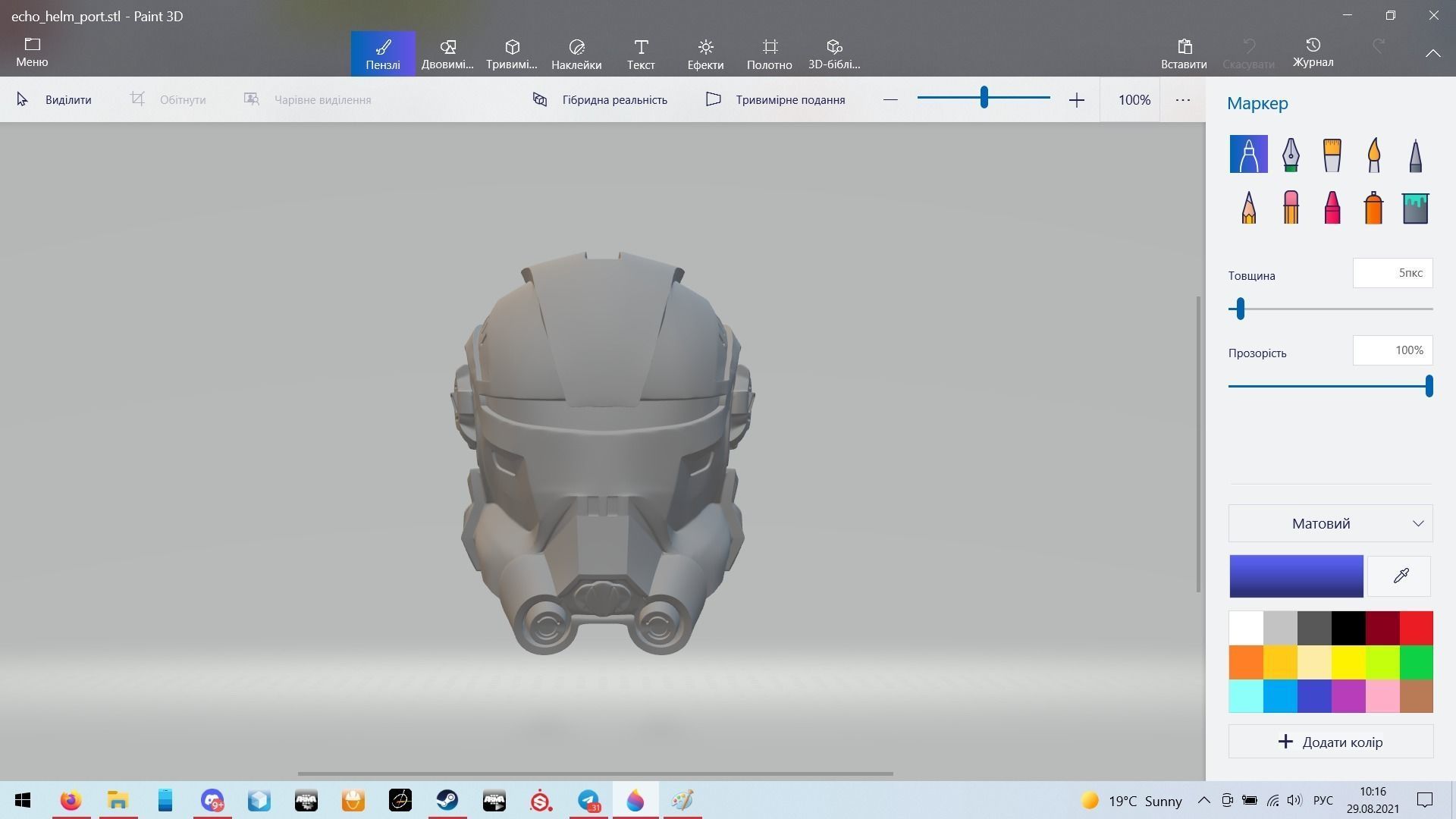Choose the black color swatch

pos(1348,628)
